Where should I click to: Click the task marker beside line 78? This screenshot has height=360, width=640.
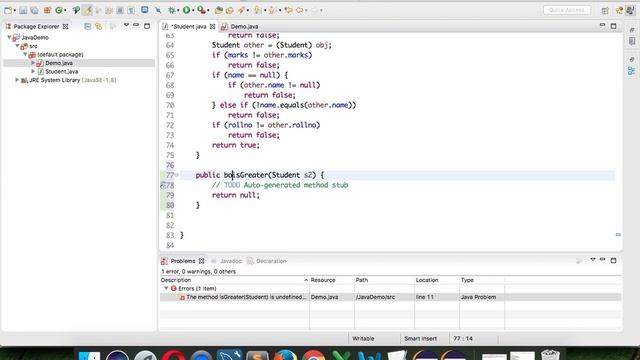(x=163, y=185)
